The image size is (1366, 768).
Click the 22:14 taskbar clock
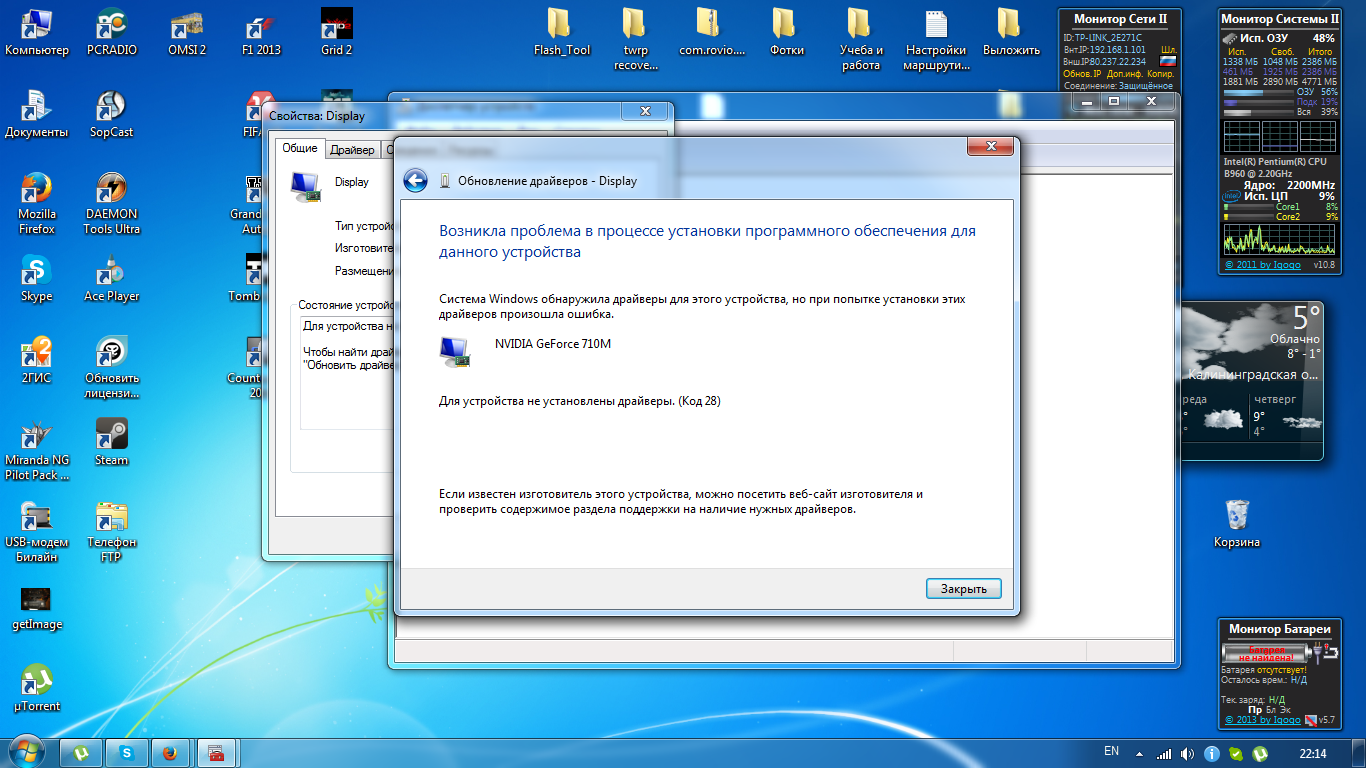(1313, 753)
